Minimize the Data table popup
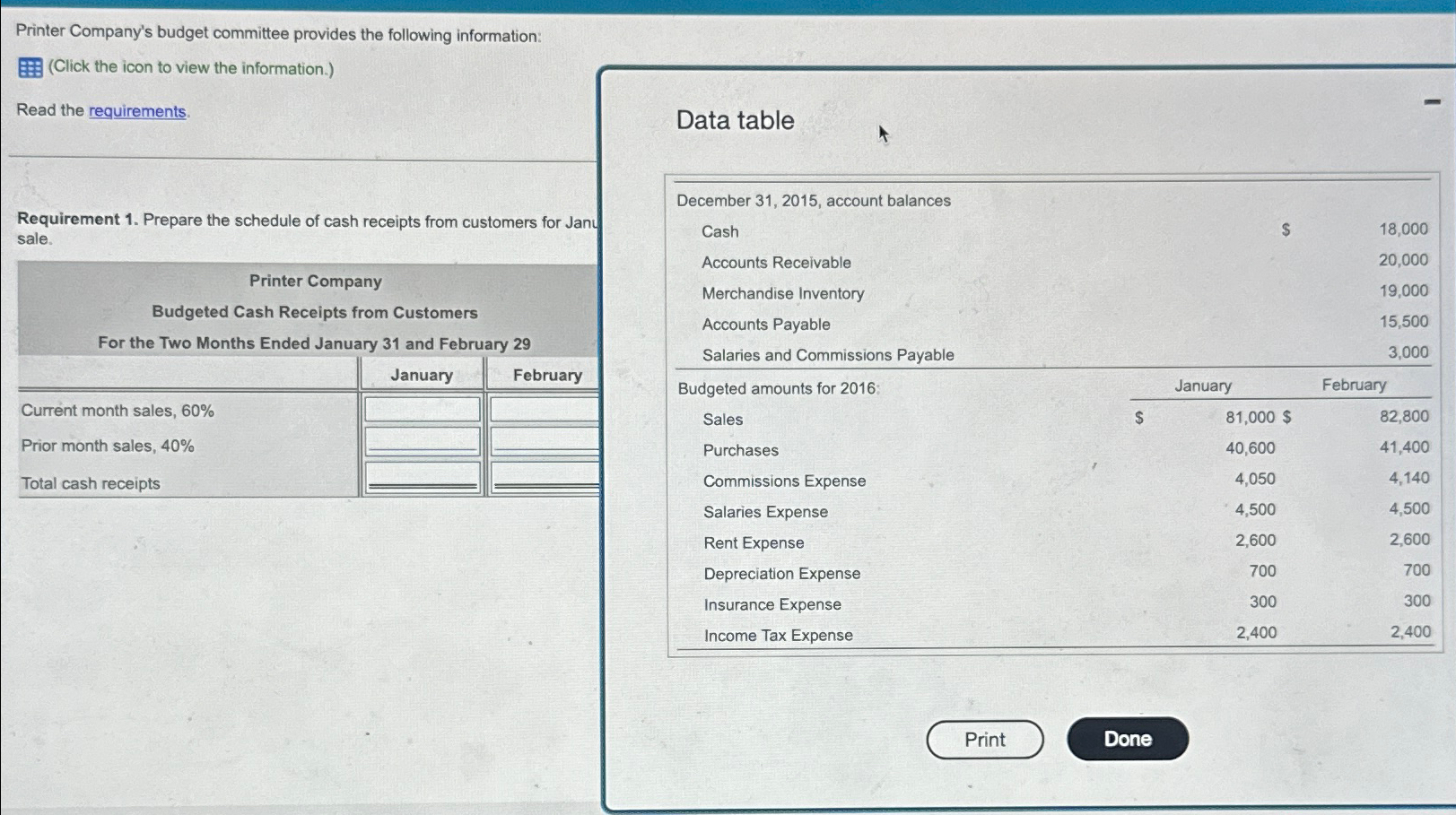This screenshot has height=815, width=1456. coord(1432,102)
